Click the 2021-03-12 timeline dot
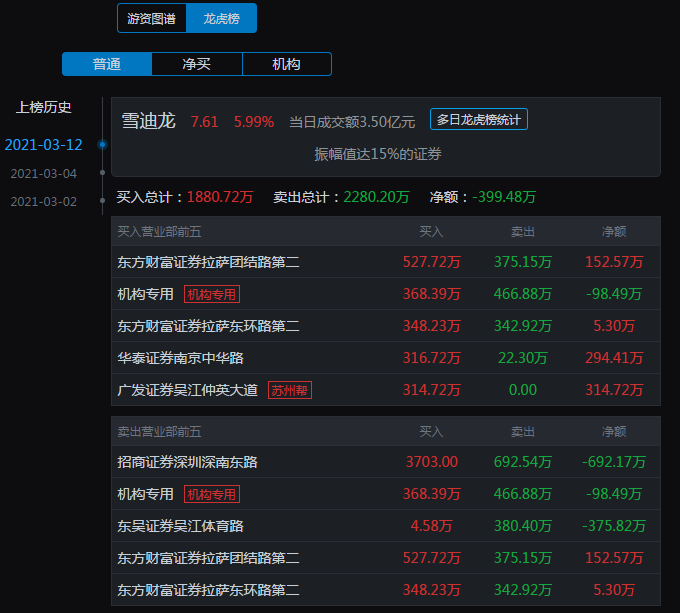680x613 pixels. tap(102, 144)
